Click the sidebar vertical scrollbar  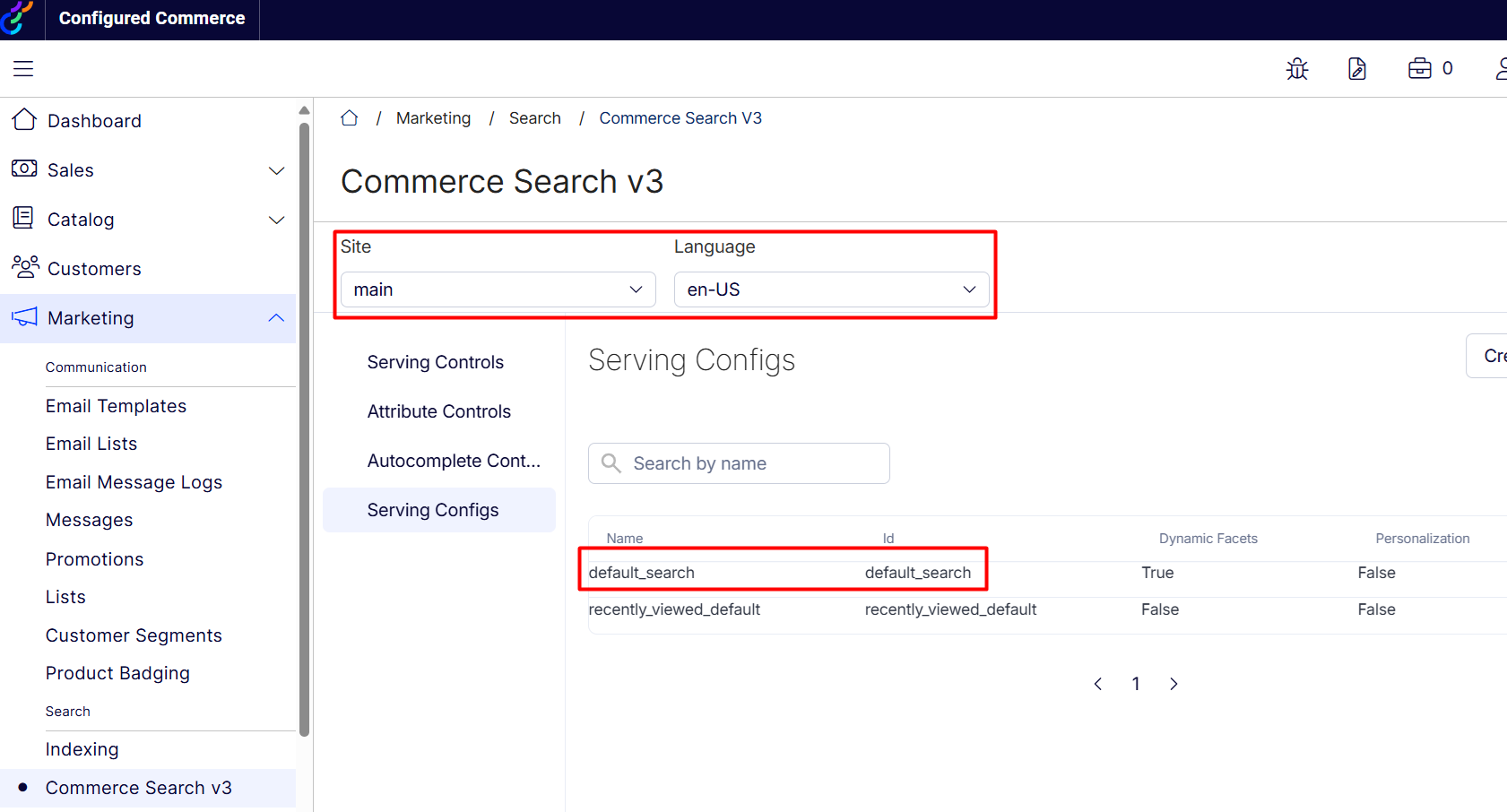click(304, 430)
